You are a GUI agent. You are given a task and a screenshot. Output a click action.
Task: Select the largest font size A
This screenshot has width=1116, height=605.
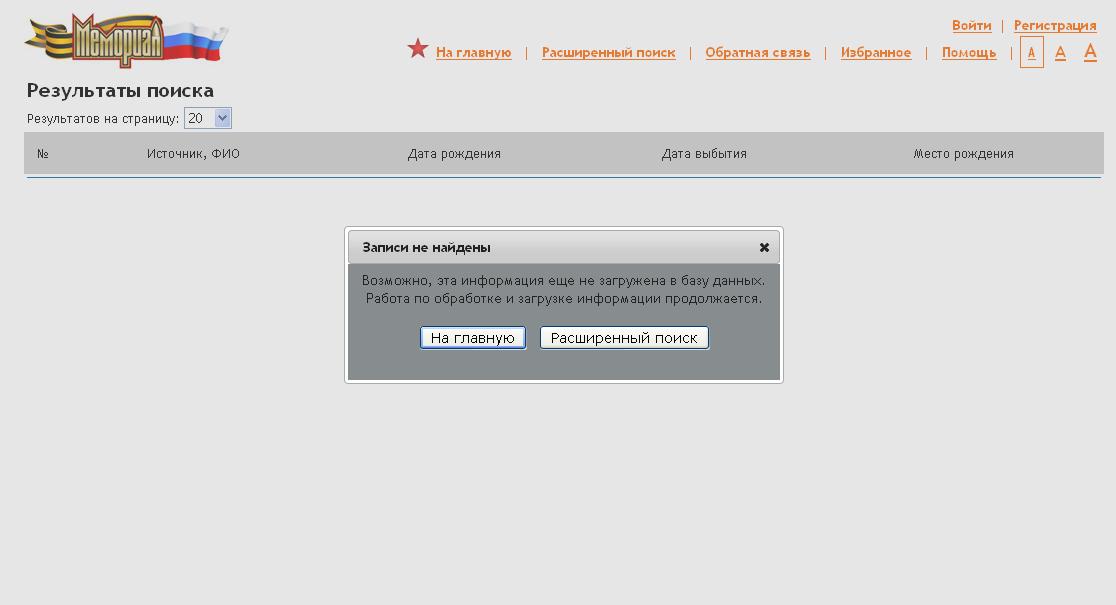tap(1090, 52)
